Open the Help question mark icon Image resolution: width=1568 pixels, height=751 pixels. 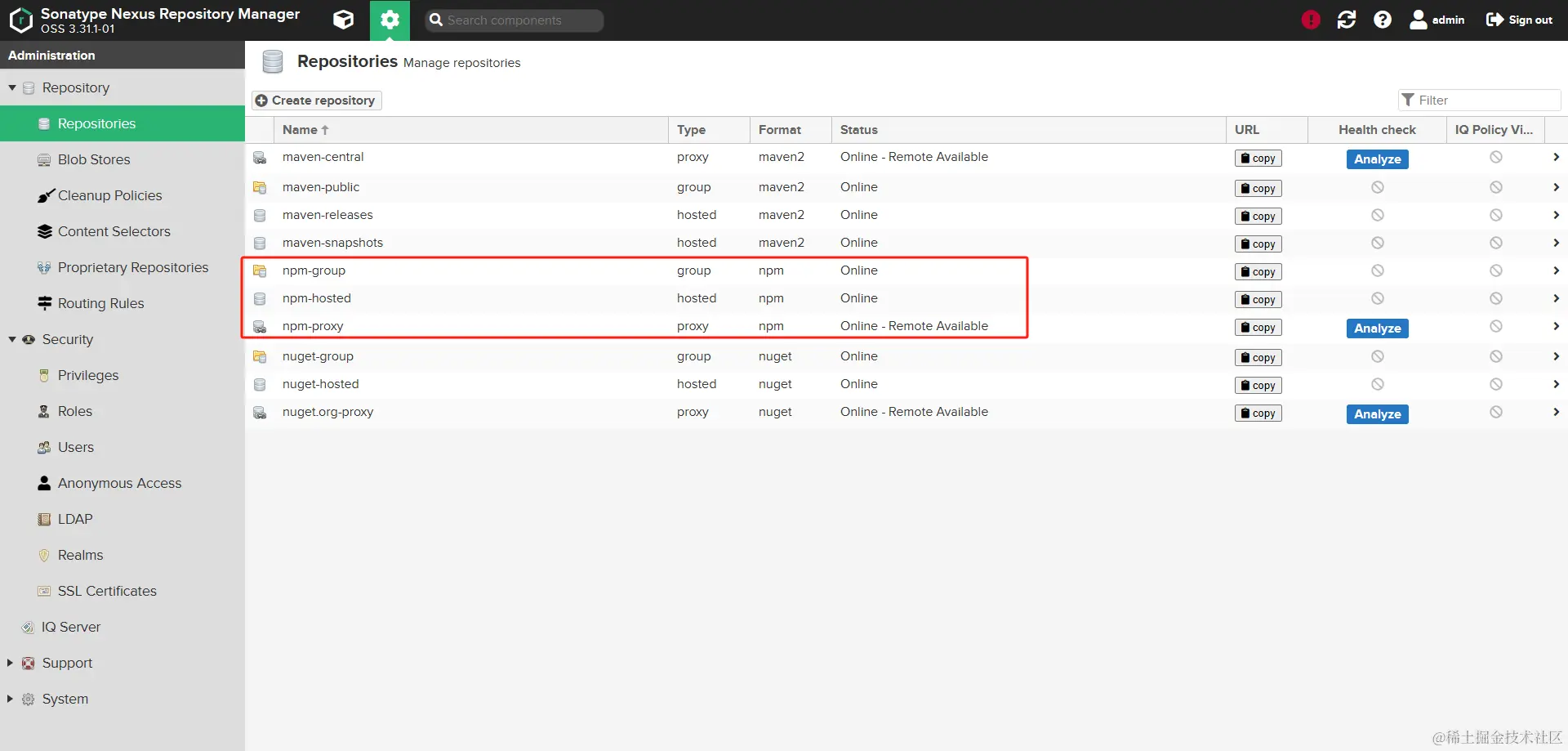1383,20
